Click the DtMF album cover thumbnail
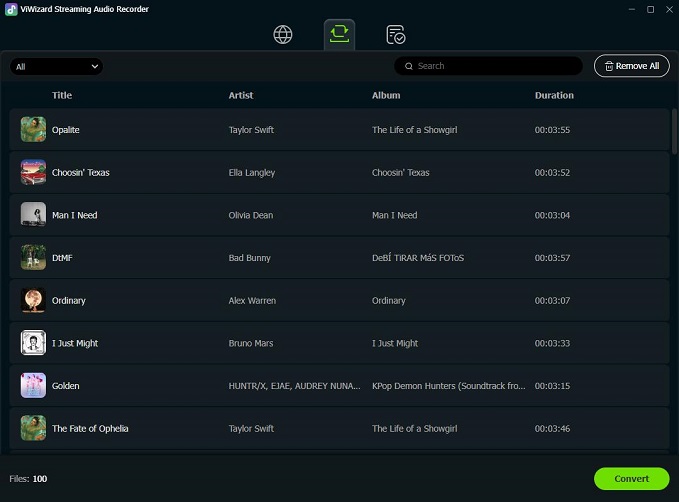The width and height of the screenshot is (679, 502). coord(33,258)
